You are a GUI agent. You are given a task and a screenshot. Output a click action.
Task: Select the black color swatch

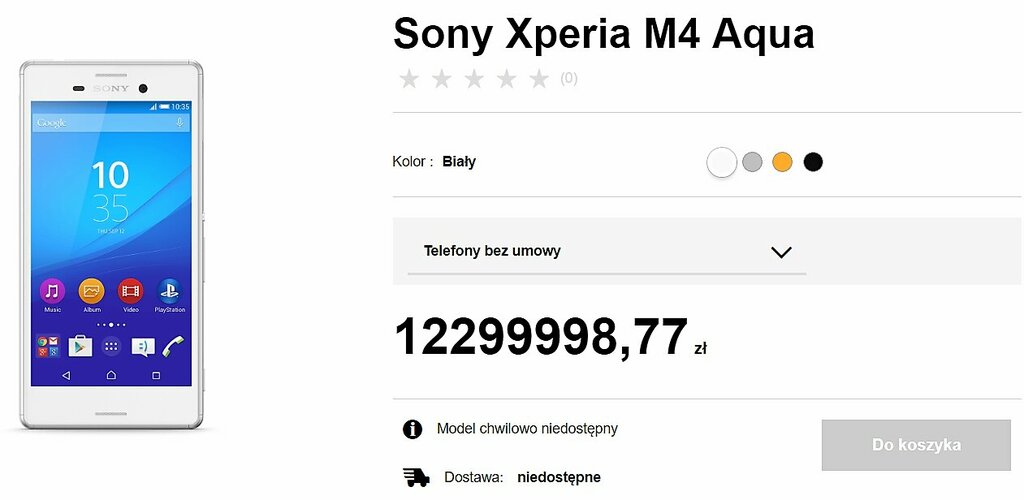(813, 162)
